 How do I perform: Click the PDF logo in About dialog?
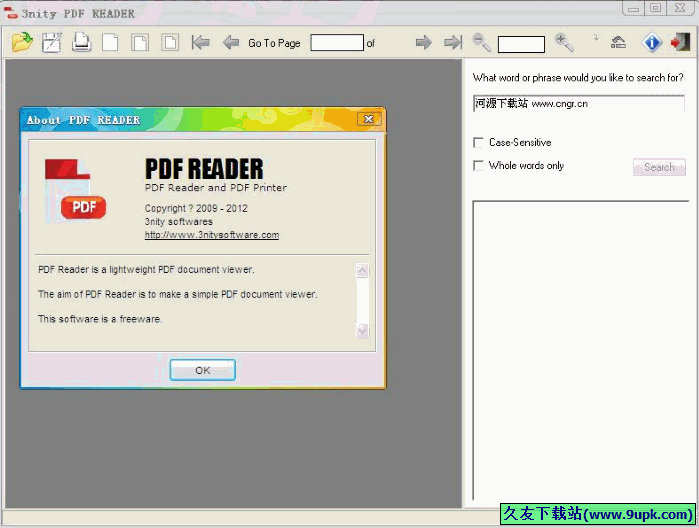point(75,191)
